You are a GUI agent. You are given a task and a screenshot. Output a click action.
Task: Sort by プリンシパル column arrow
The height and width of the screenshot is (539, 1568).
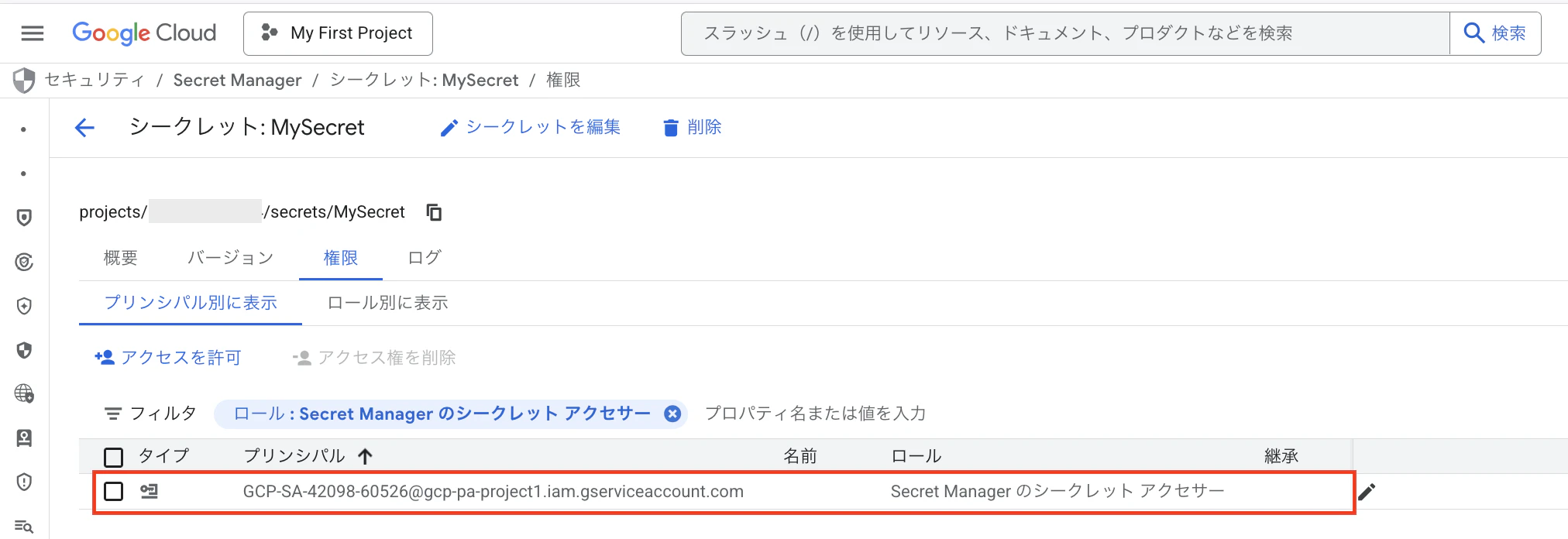coord(366,456)
